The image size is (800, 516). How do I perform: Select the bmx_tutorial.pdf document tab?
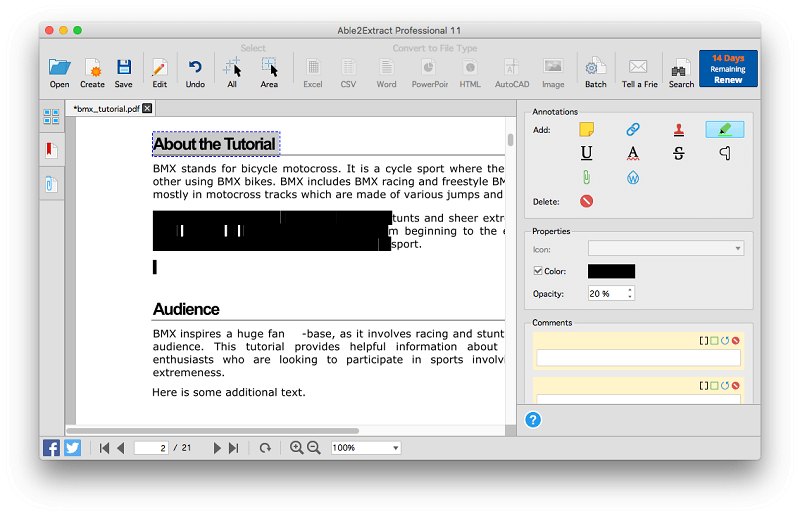pyautogui.click(x=106, y=109)
